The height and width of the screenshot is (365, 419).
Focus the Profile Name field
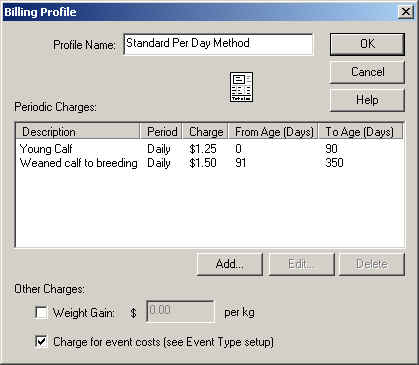(218, 44)
